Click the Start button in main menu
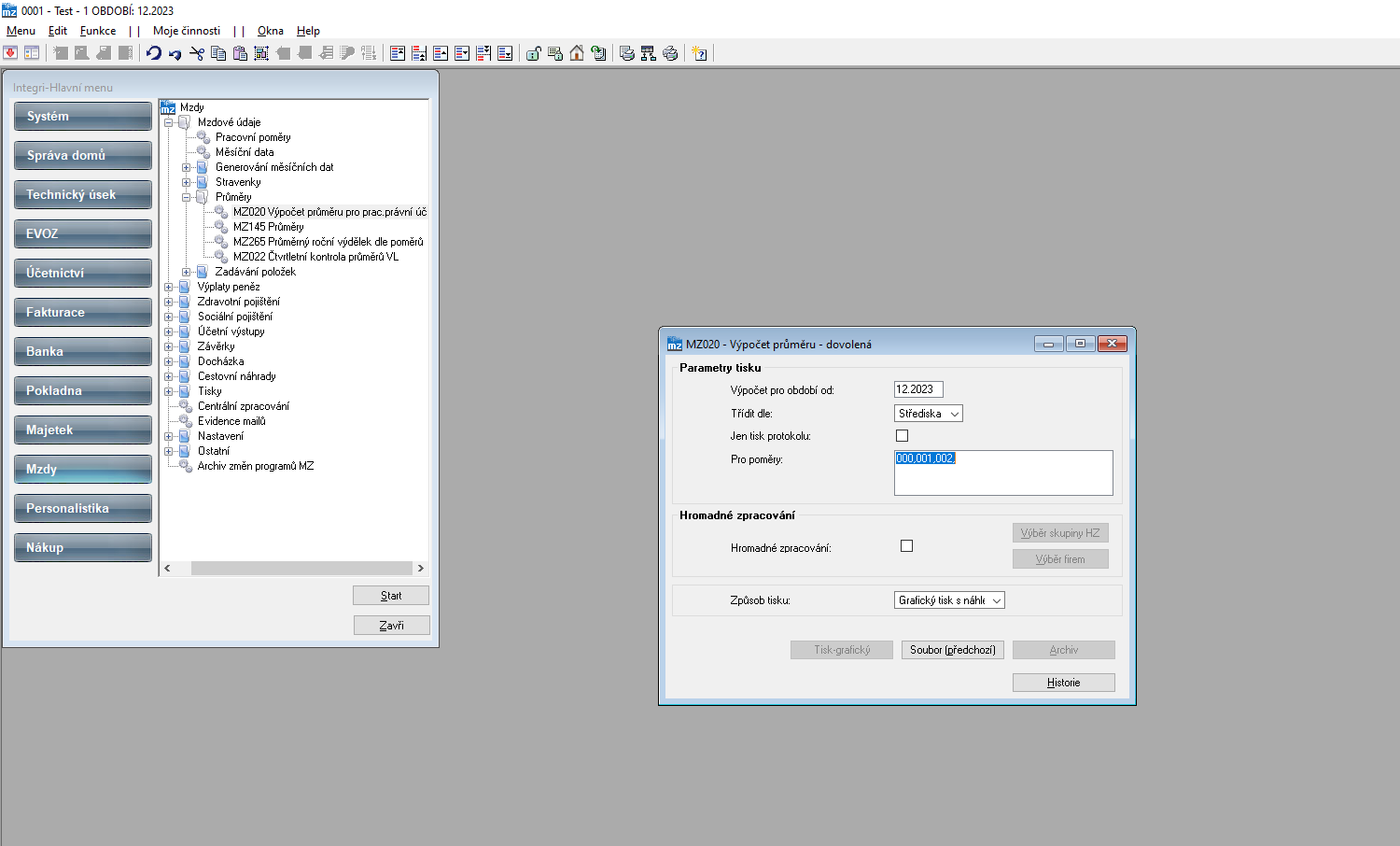 391,596
